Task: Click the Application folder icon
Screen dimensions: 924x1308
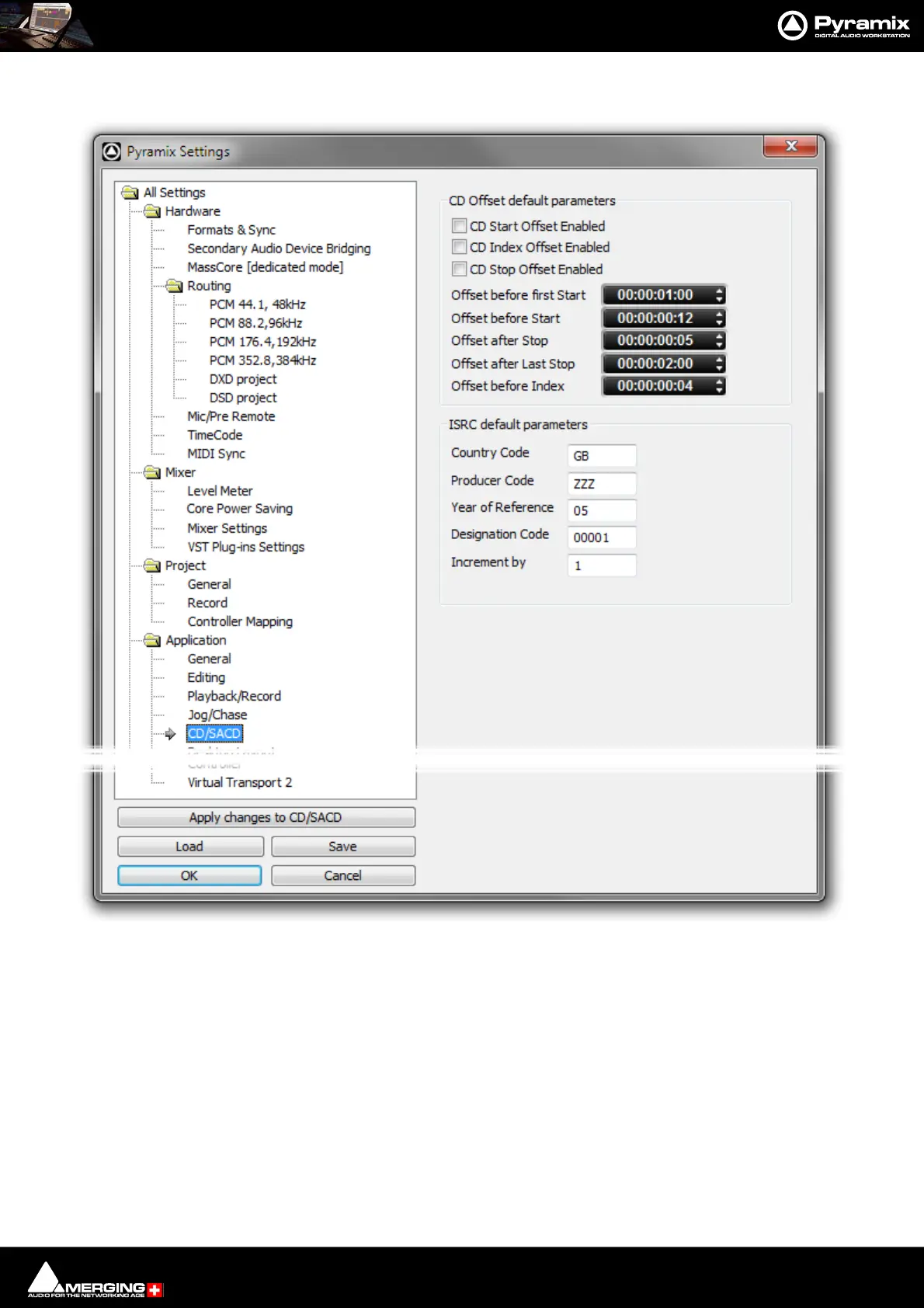Action: coord(152,640)
